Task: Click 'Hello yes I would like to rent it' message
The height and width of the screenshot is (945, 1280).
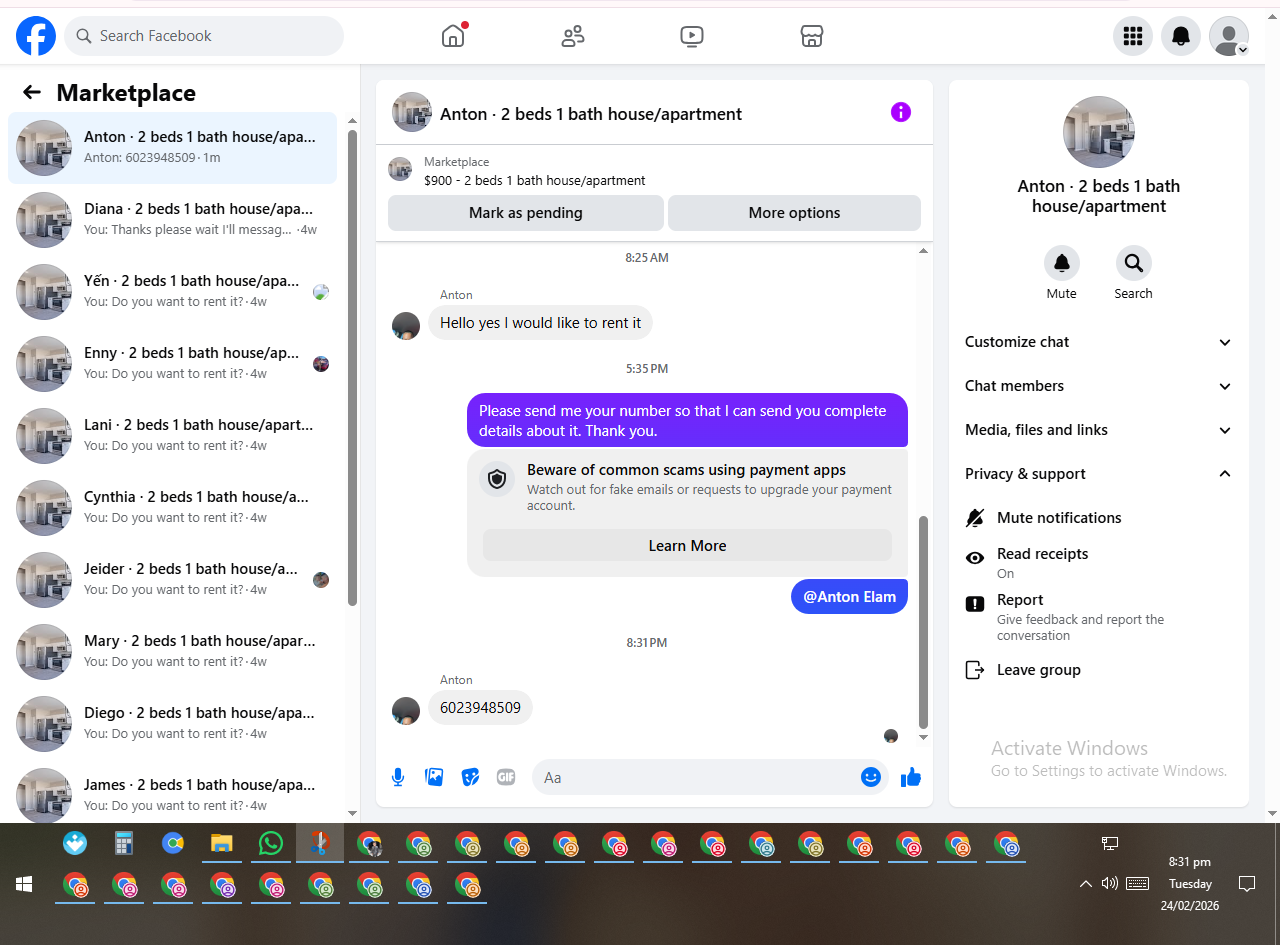Action: [541, 323]
